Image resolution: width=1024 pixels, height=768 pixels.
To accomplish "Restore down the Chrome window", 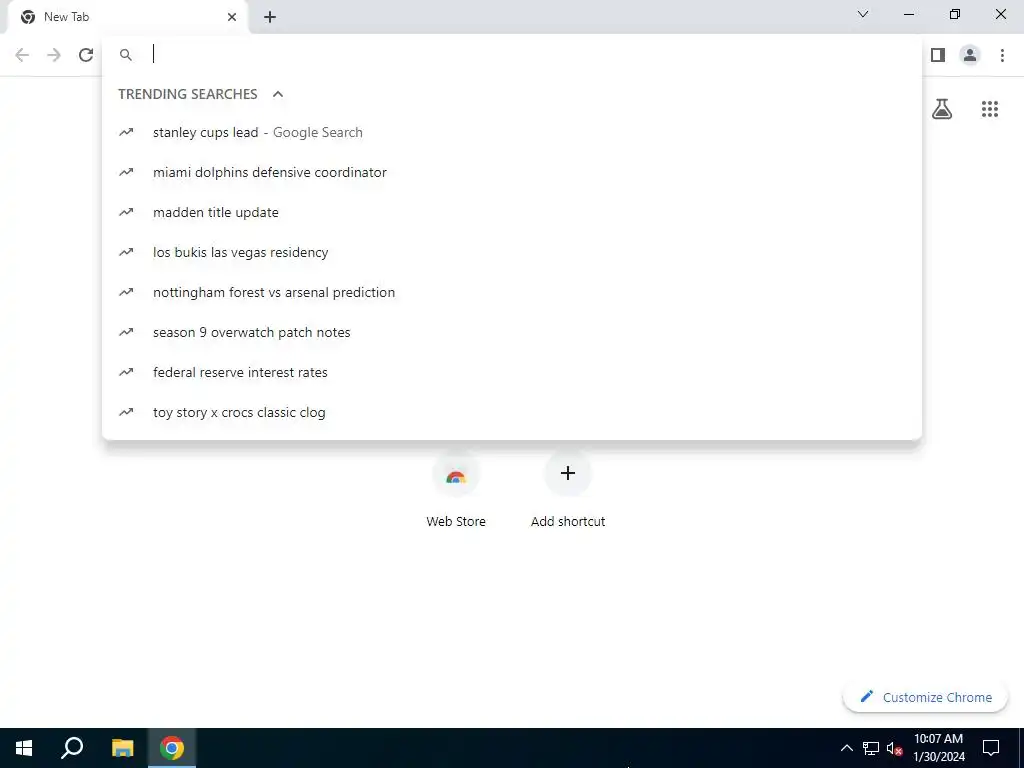I will point(955,14).
